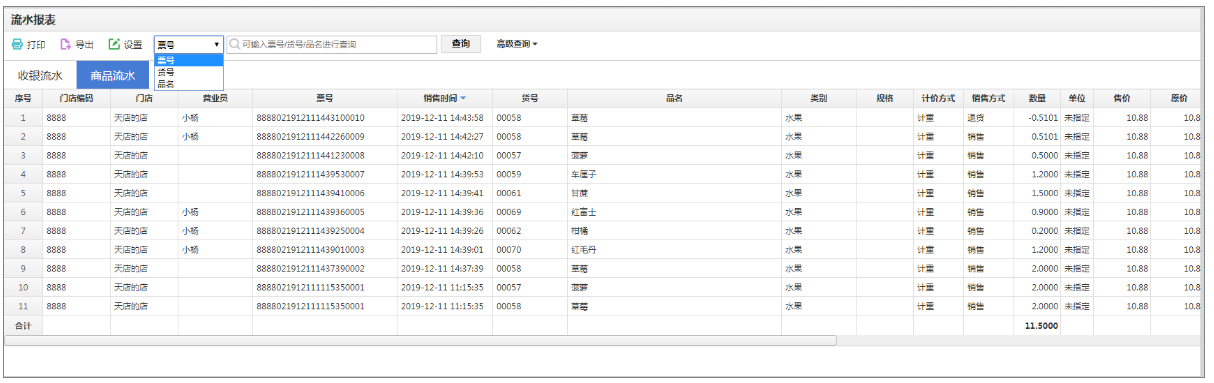Select ticket number 888802191211439410006

point(311,193)
